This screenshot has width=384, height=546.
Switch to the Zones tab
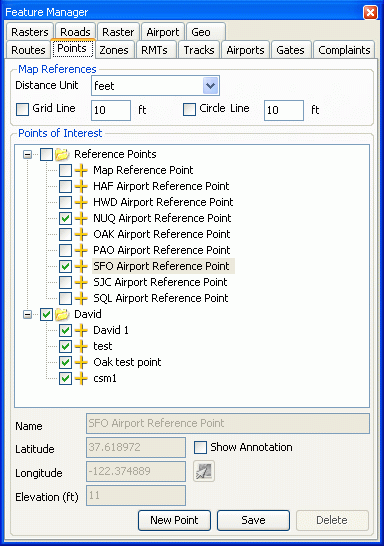114,50
